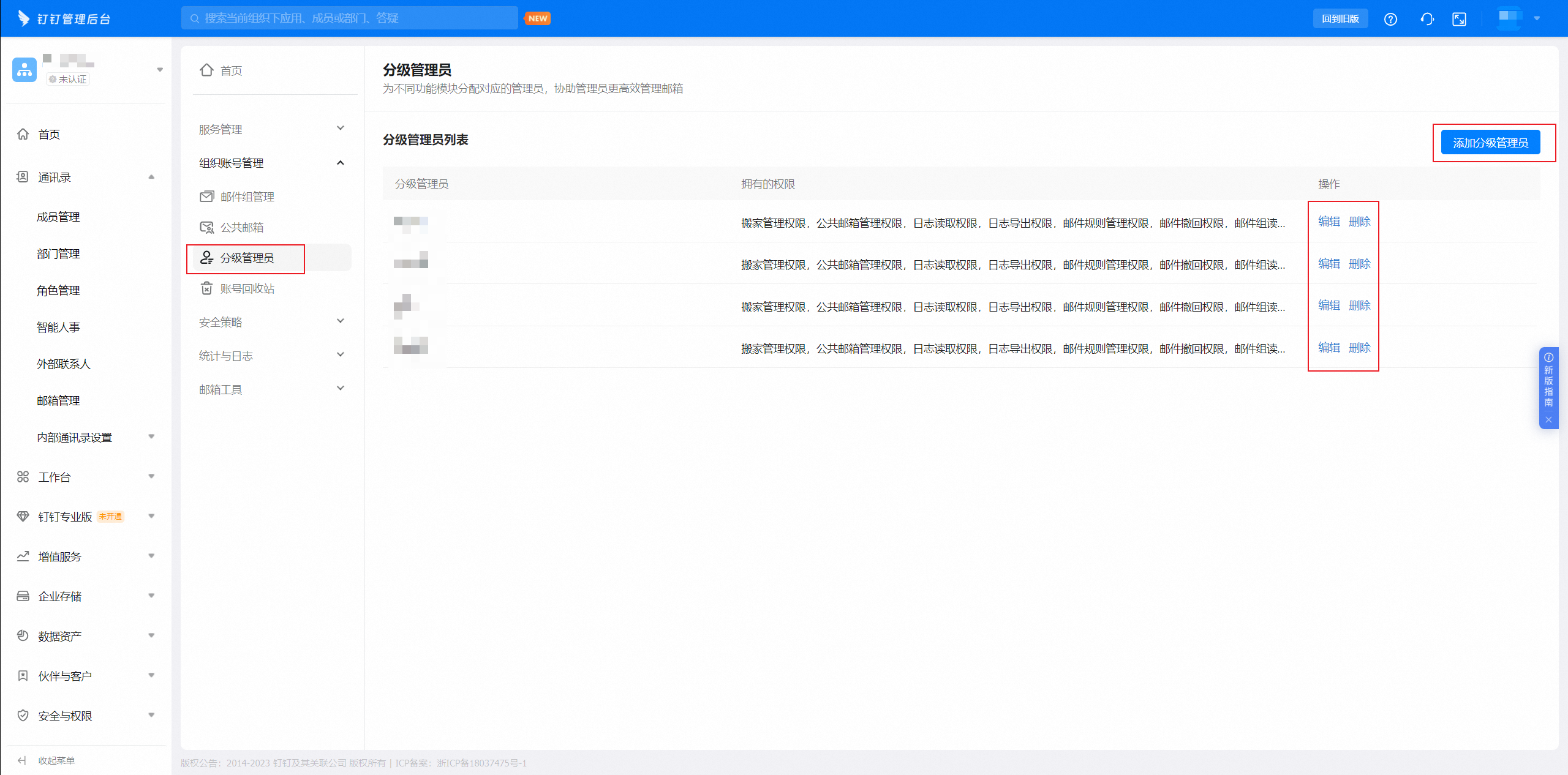Expand the 安全与权限 arrow
This screenshot has height=775, width=1568.
coord(151,715)
